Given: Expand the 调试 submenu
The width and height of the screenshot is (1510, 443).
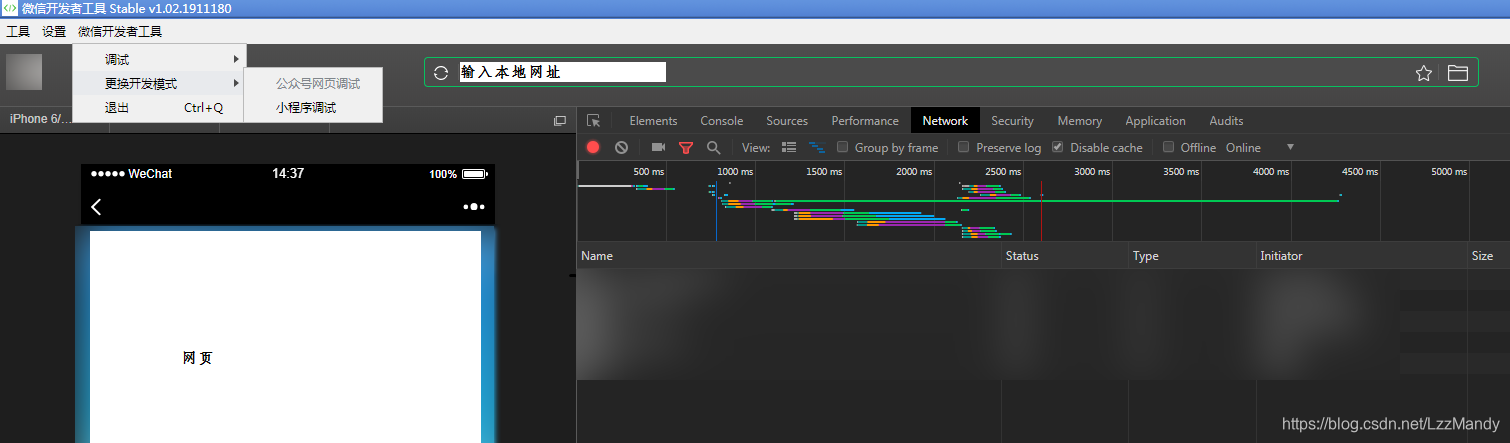Looking at the screenshot, I should (158, 59).
